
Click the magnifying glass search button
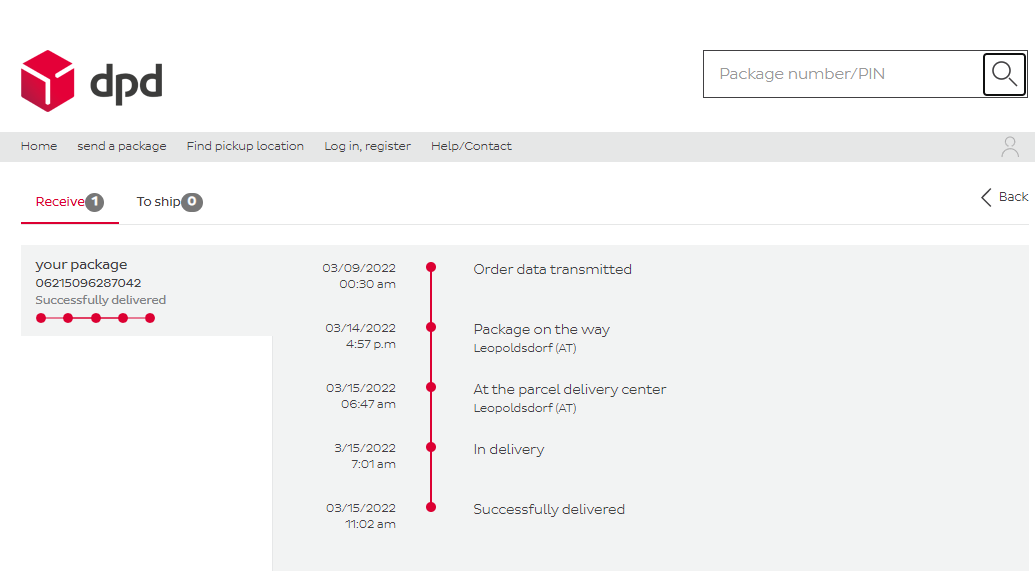[1004, 74]
